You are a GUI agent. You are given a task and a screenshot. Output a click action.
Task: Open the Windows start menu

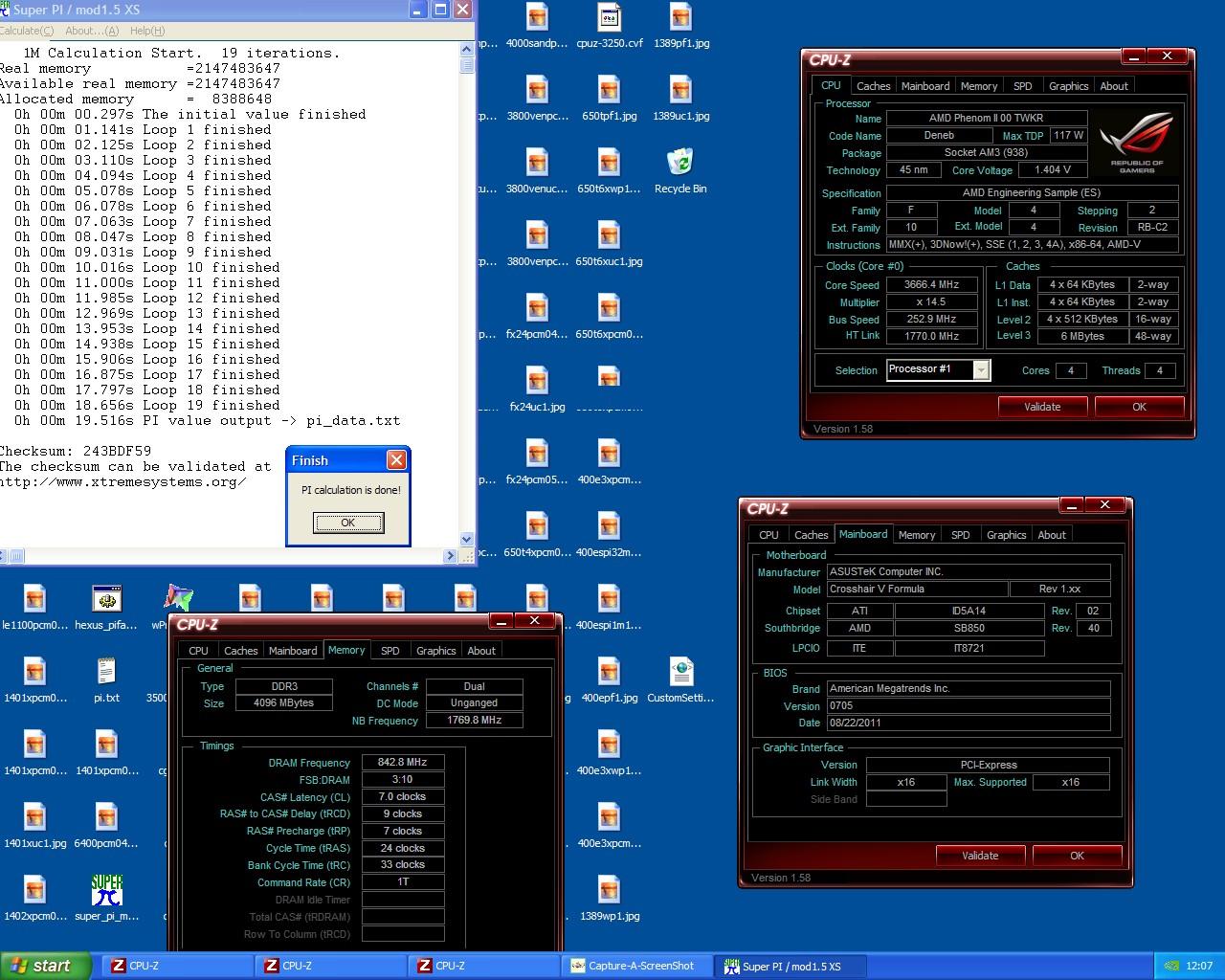46,966
